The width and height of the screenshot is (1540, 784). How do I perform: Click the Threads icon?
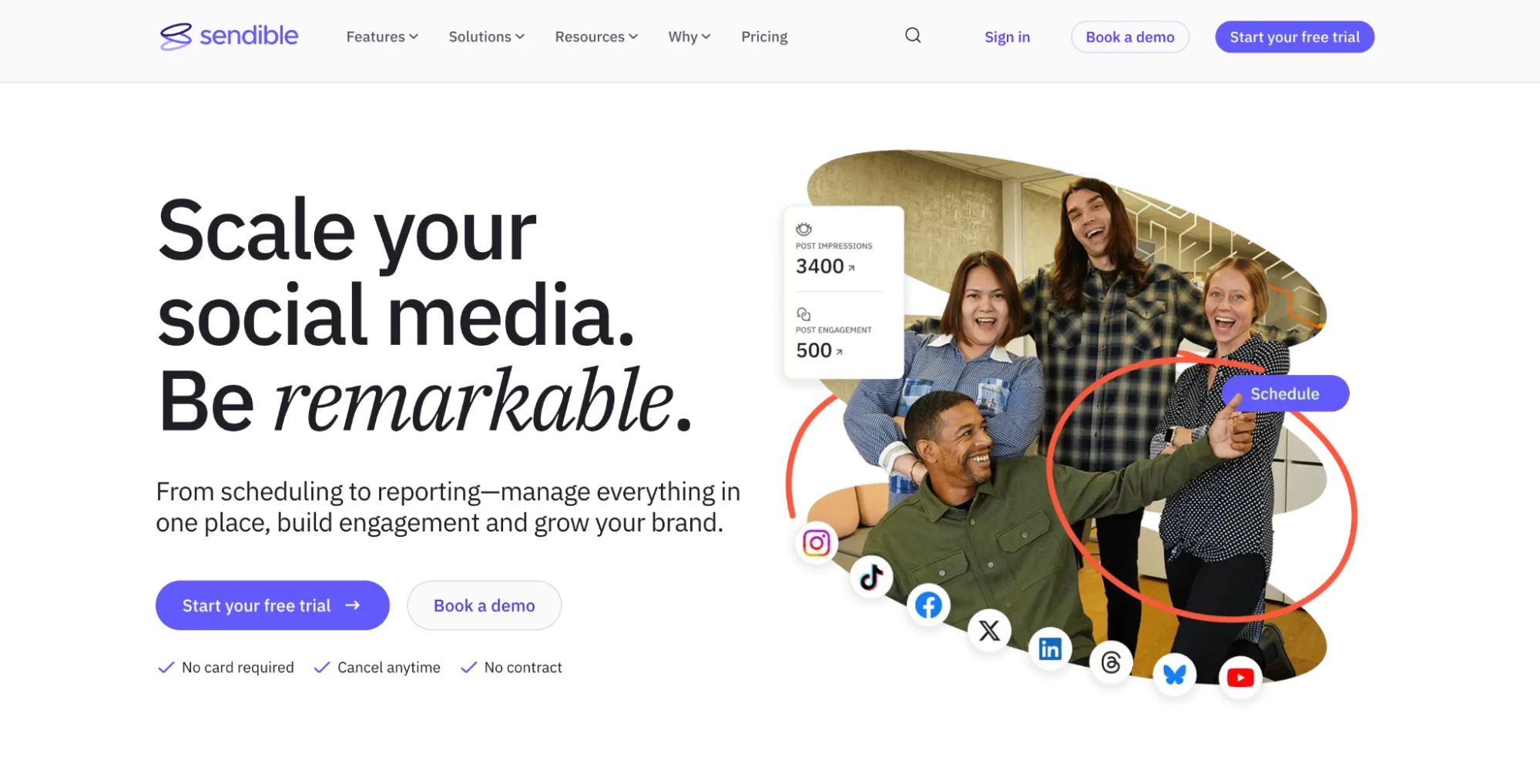click(1111, 662)
